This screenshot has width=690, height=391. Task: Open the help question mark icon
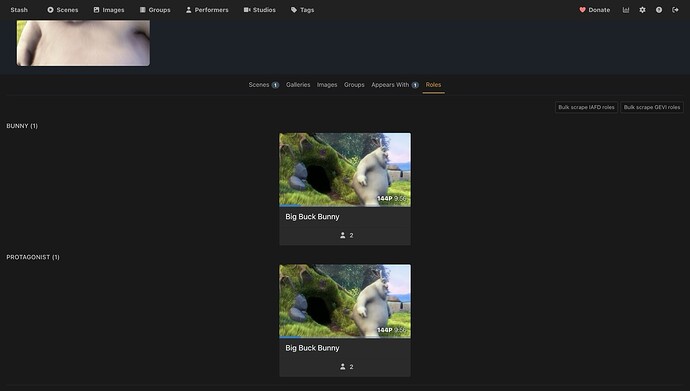click(x=659, y=10)
